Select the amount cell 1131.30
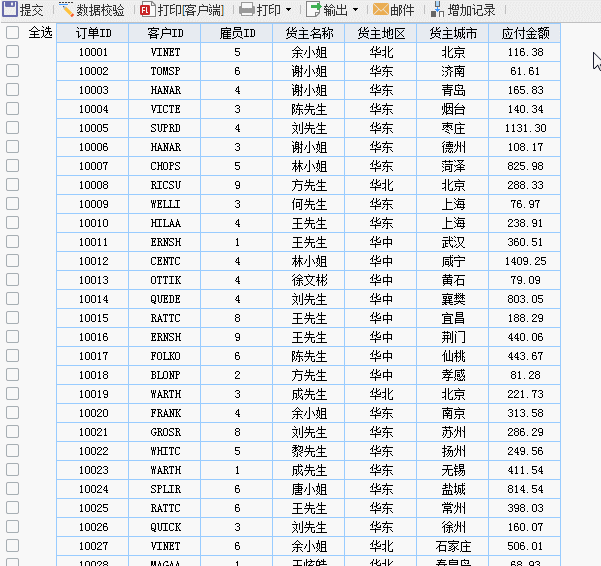Viewport: 601px width, 566px height. (525, 128)
